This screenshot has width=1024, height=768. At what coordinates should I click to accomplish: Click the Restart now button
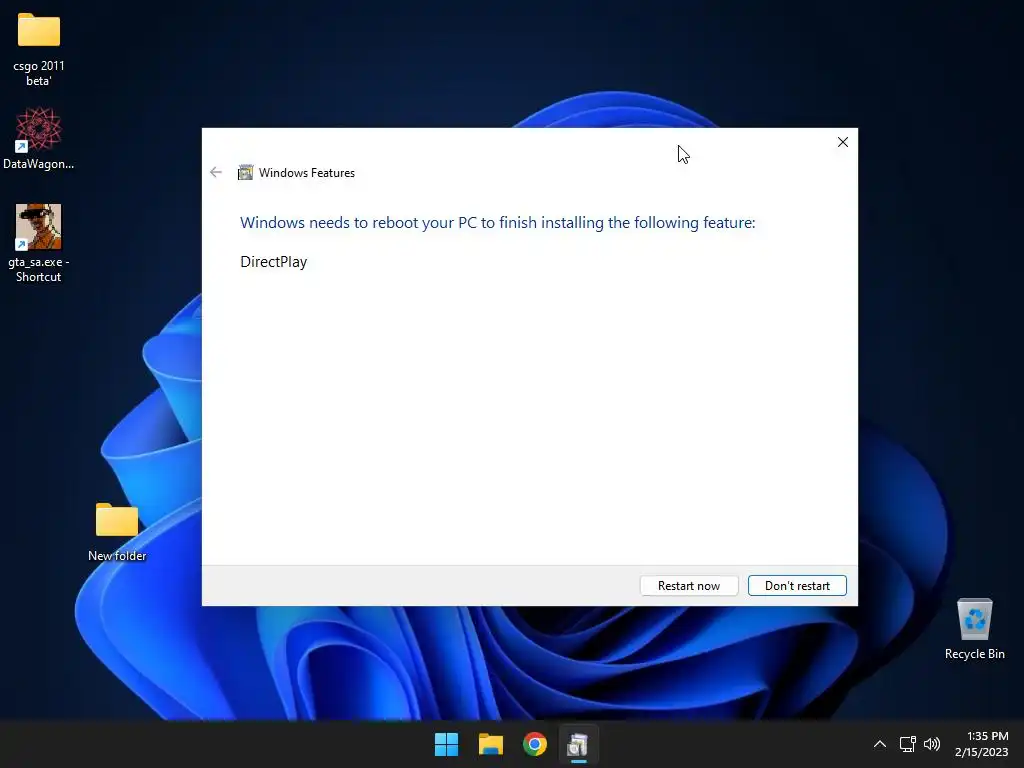pyautogui.click(x=689, y=586)
